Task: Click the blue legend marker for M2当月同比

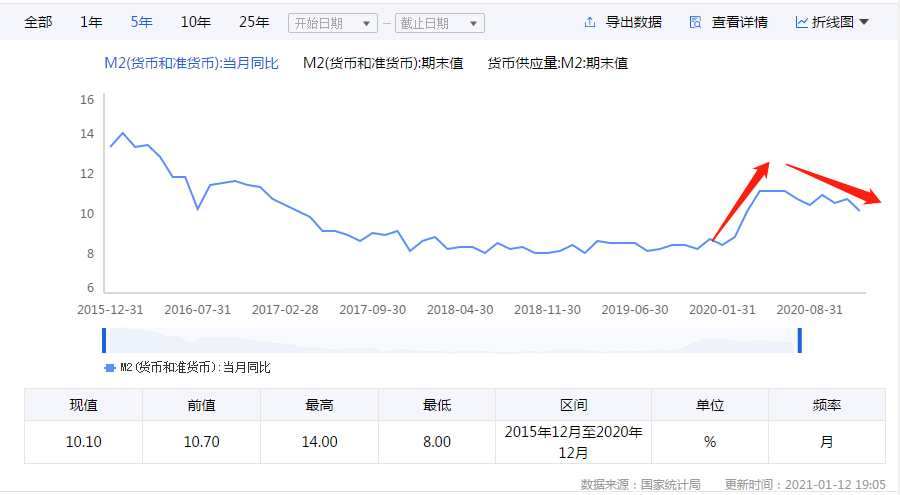Action: [110, 368]
